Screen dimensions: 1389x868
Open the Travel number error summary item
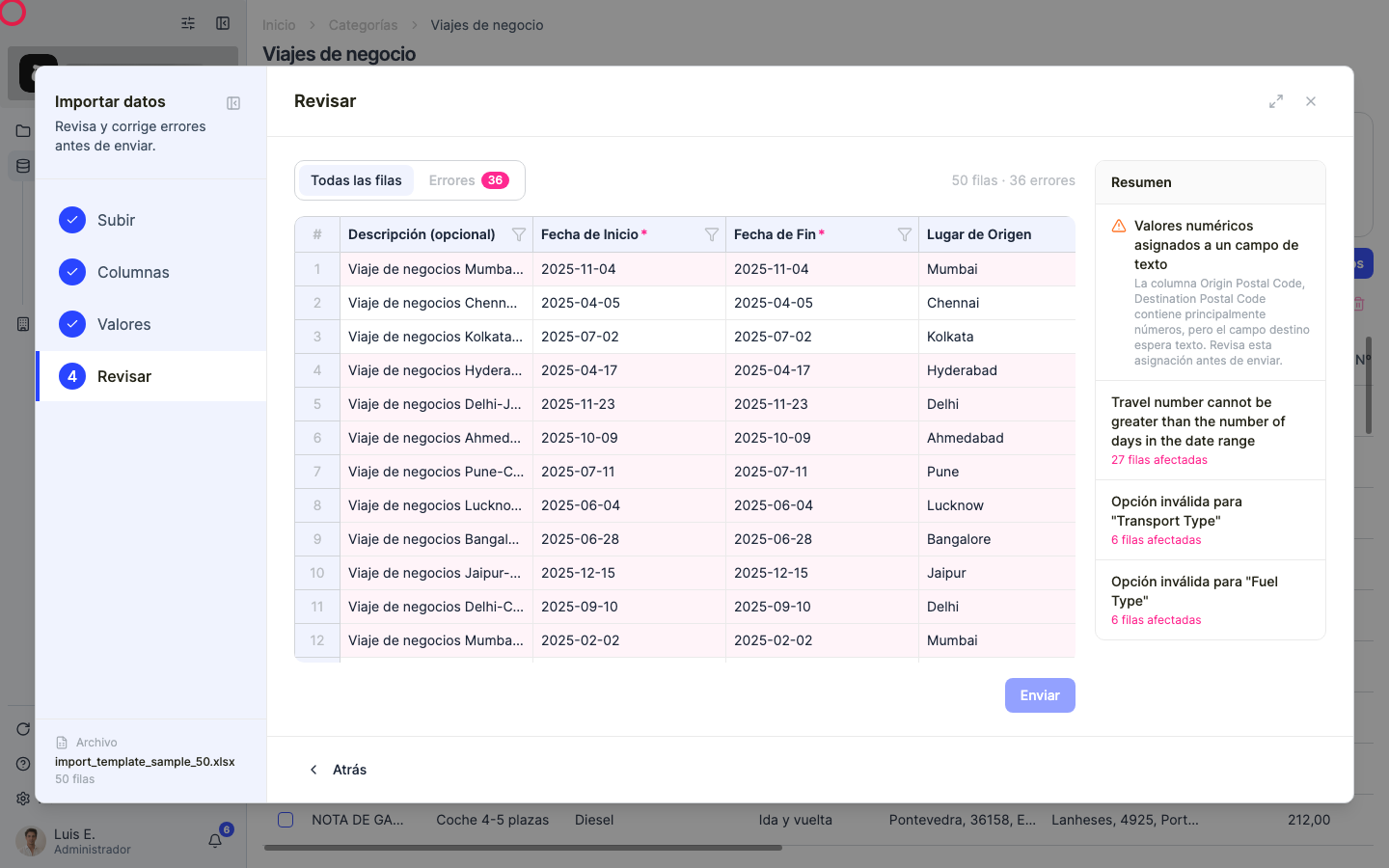(x=1211, y=430)
